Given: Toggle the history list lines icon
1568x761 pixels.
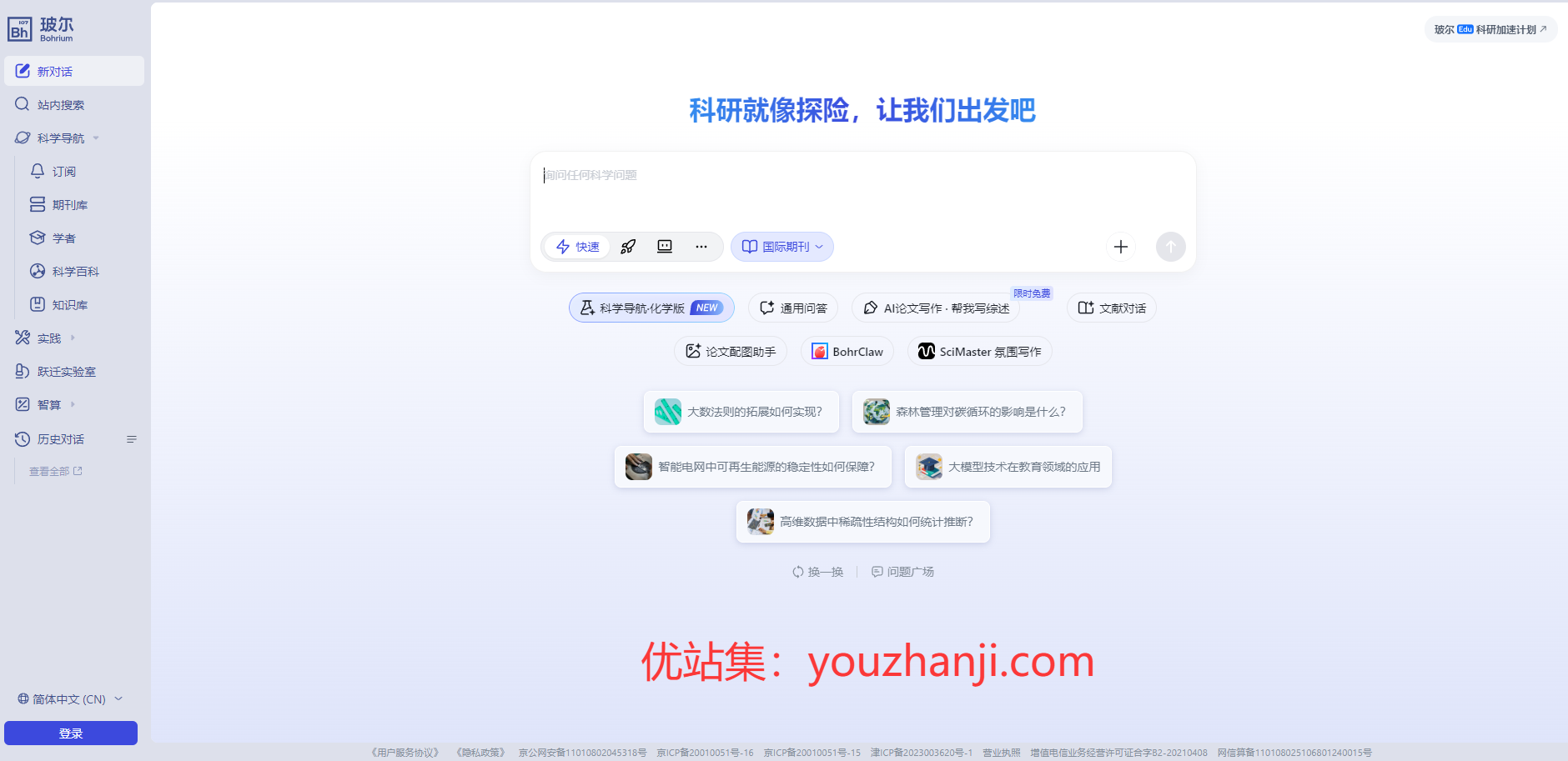Looking at the screenshot, I should click(x=131, y=439).
